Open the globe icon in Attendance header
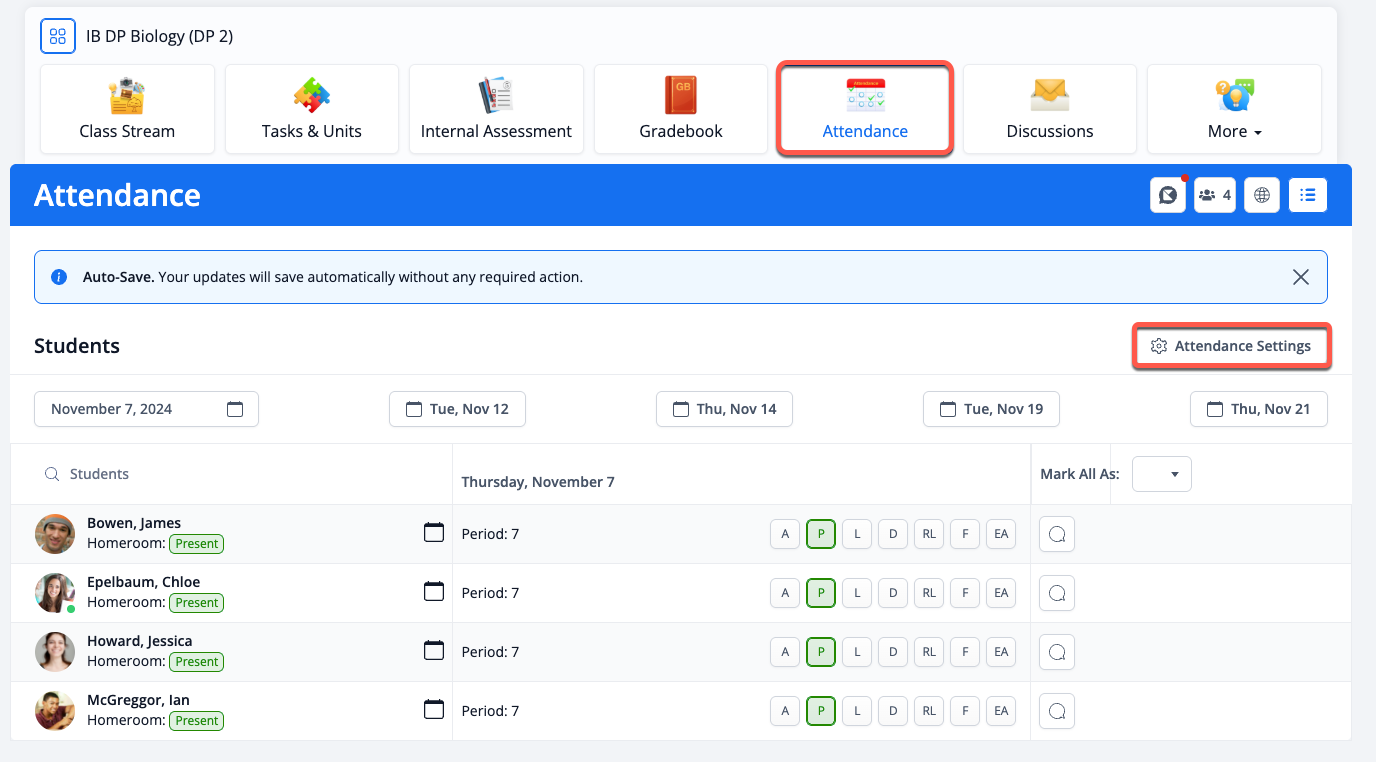The width and height of the screenshot is (1376, 762). pyautogui.click(x=1262, y=196)
